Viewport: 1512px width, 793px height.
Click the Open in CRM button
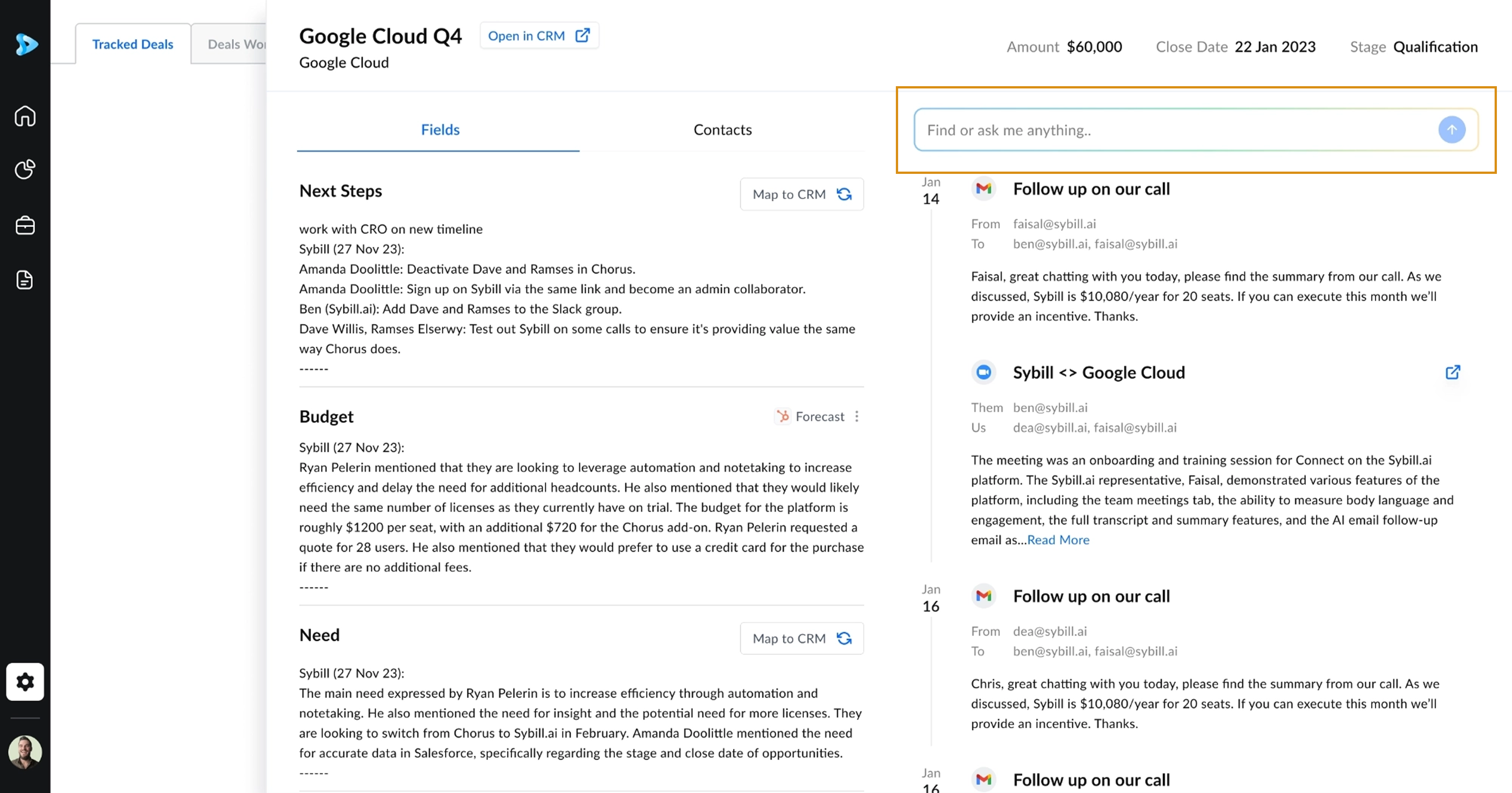point(539,35)
